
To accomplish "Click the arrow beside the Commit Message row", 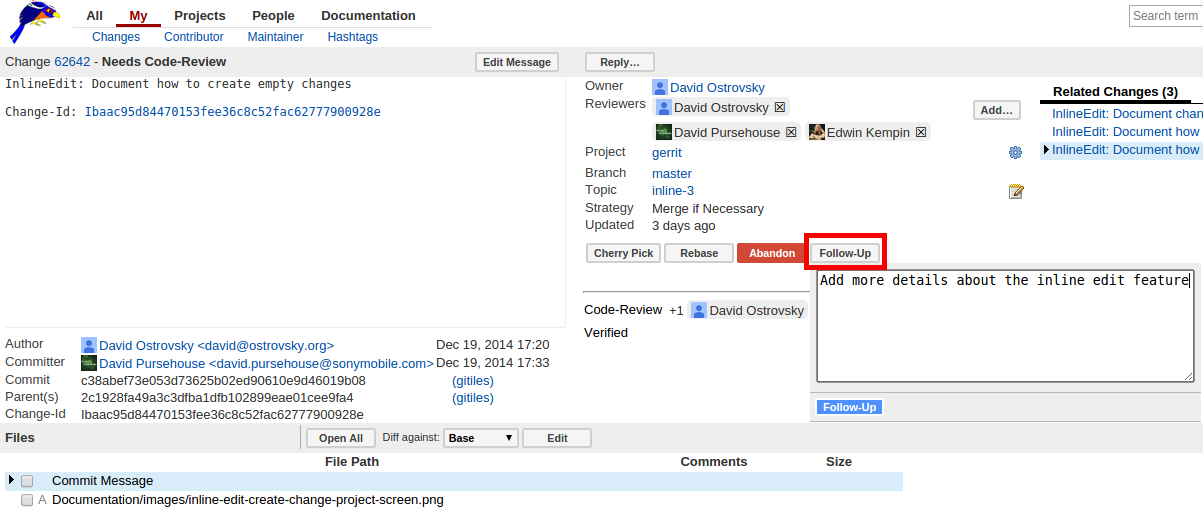I will click(x=11, y=480).
